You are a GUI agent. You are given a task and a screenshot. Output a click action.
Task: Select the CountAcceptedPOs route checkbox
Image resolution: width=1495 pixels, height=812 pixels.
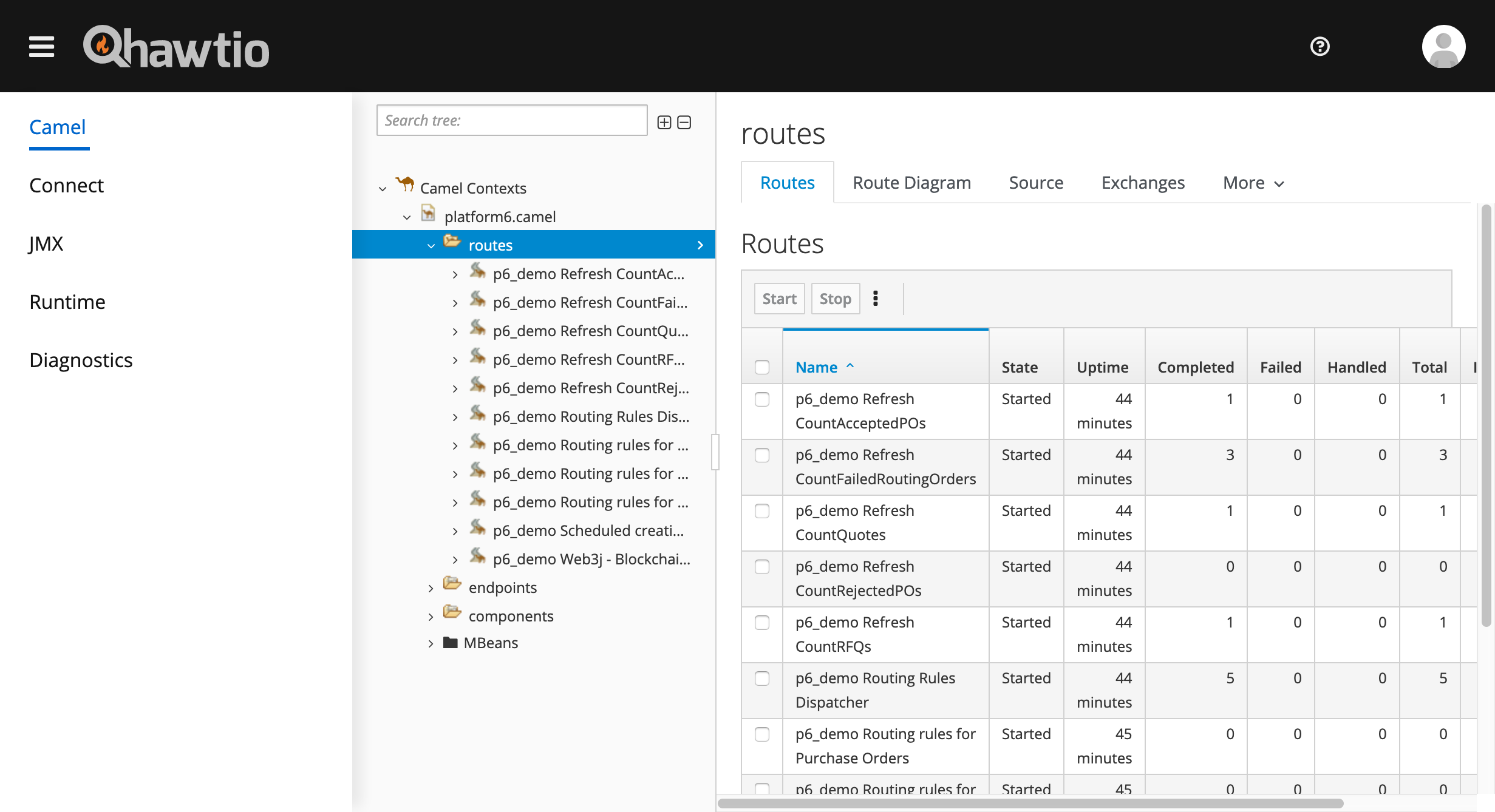[x=762, y=399]
